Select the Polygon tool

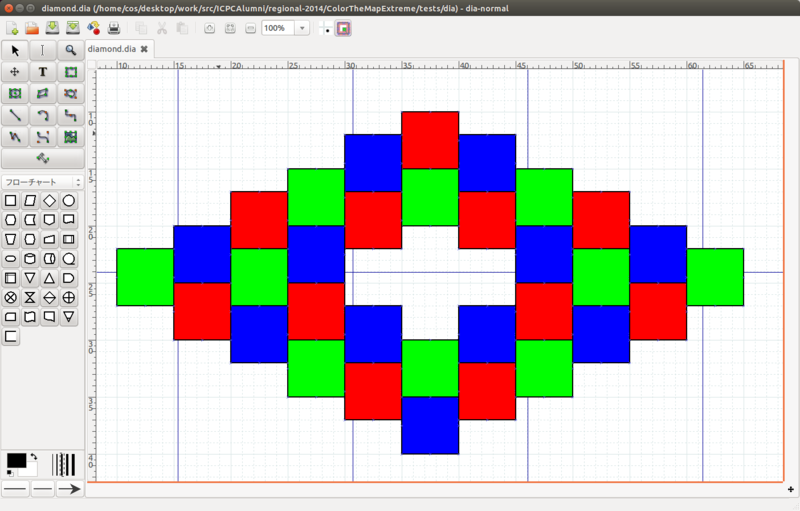click(42, 93)
